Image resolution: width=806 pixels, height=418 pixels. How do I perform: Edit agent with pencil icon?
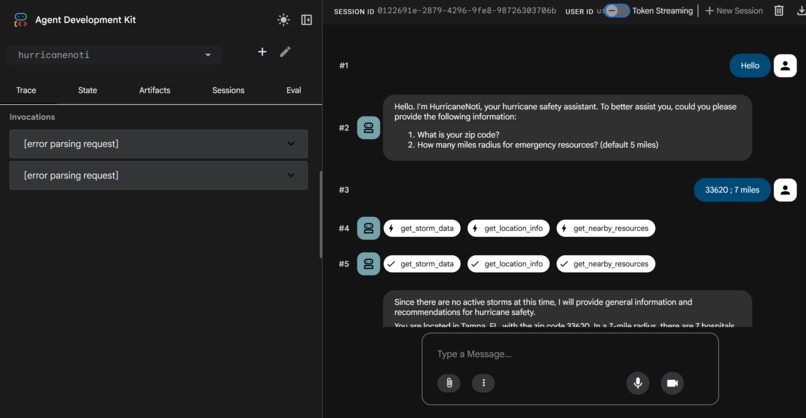(285, 52)
